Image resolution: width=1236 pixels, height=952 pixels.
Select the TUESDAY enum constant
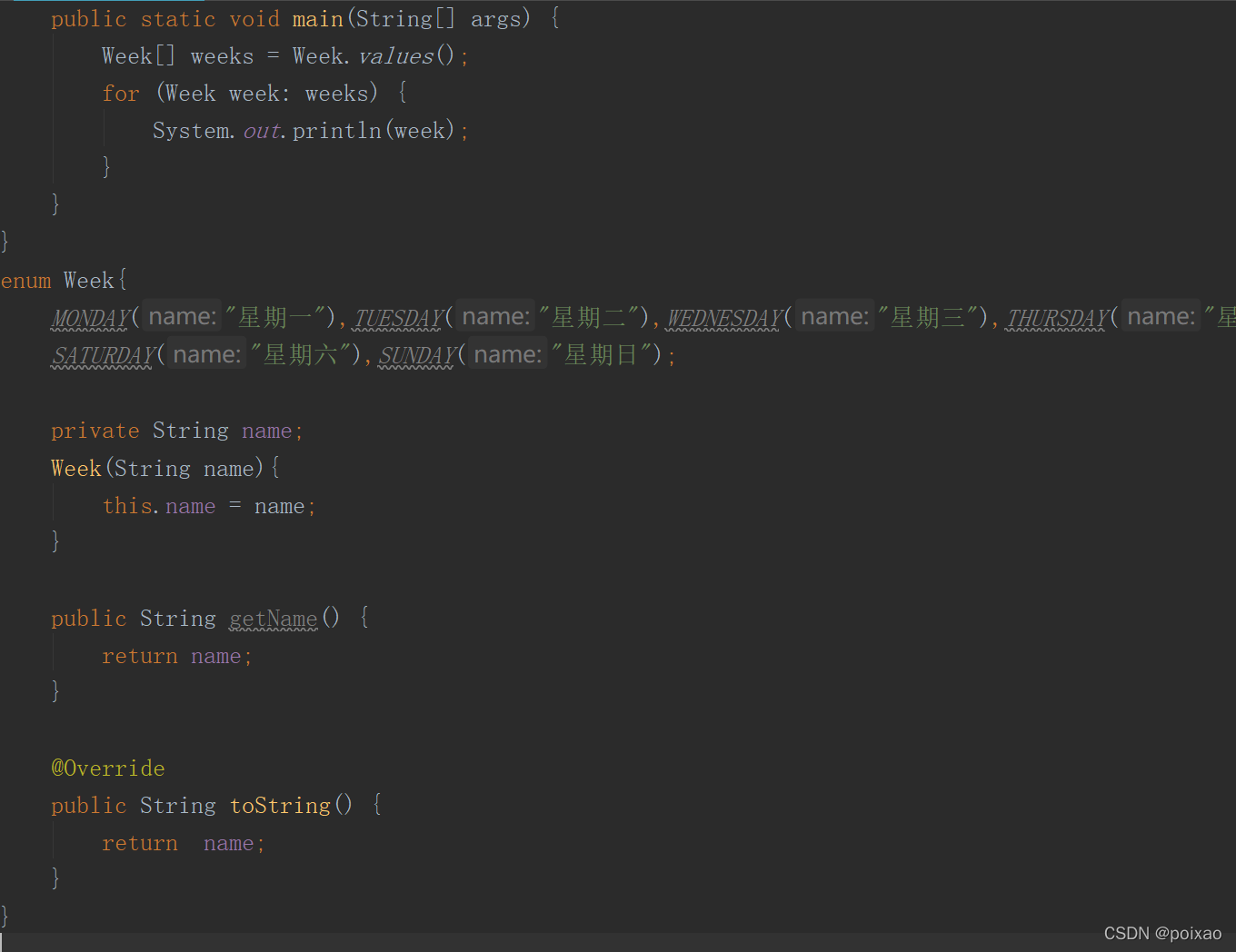coord(398,318)
